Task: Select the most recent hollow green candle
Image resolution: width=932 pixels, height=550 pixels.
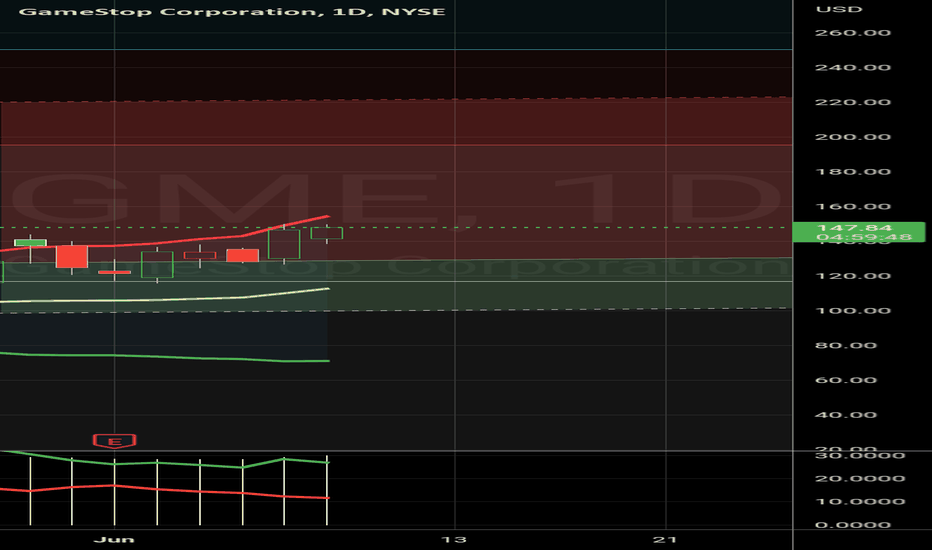Action: coord(327,233)
